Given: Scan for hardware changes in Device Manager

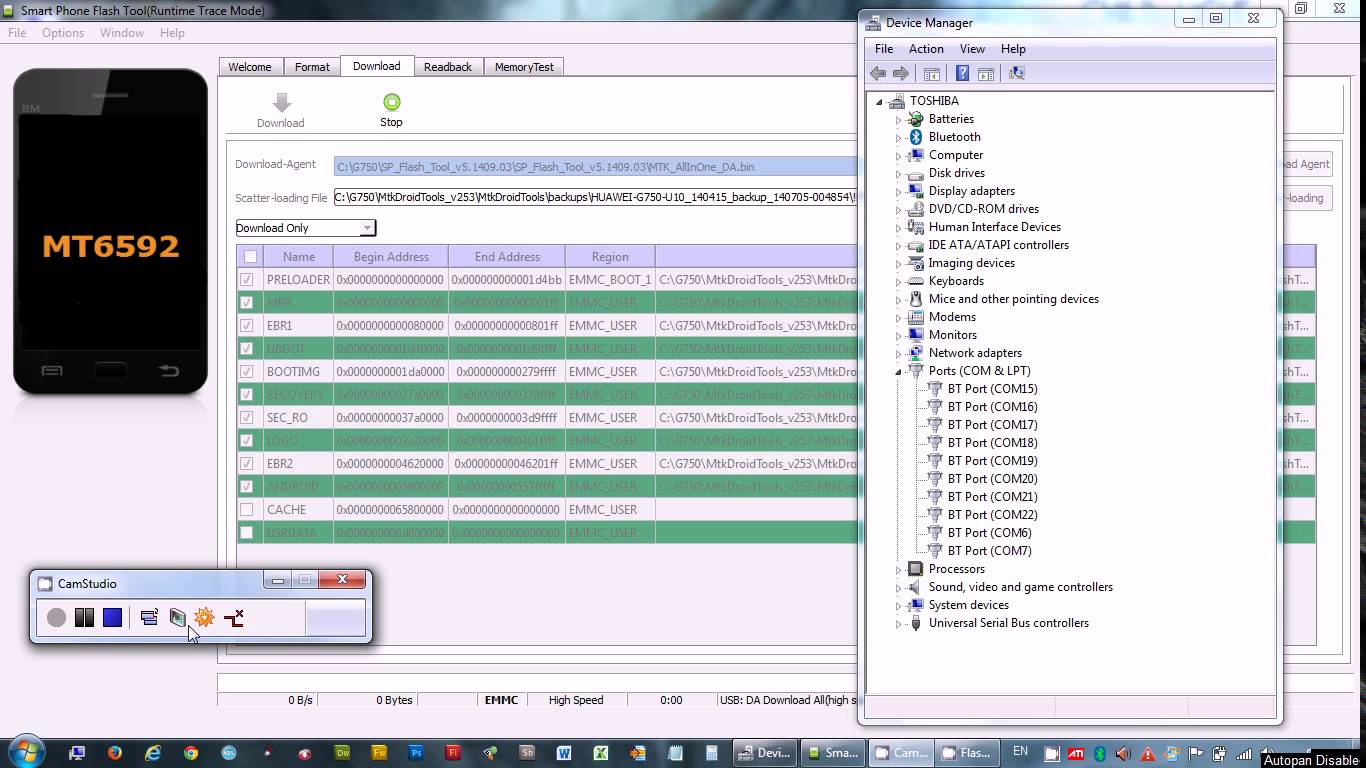Looking at the screenshot, I should [x=1017, y=73].
